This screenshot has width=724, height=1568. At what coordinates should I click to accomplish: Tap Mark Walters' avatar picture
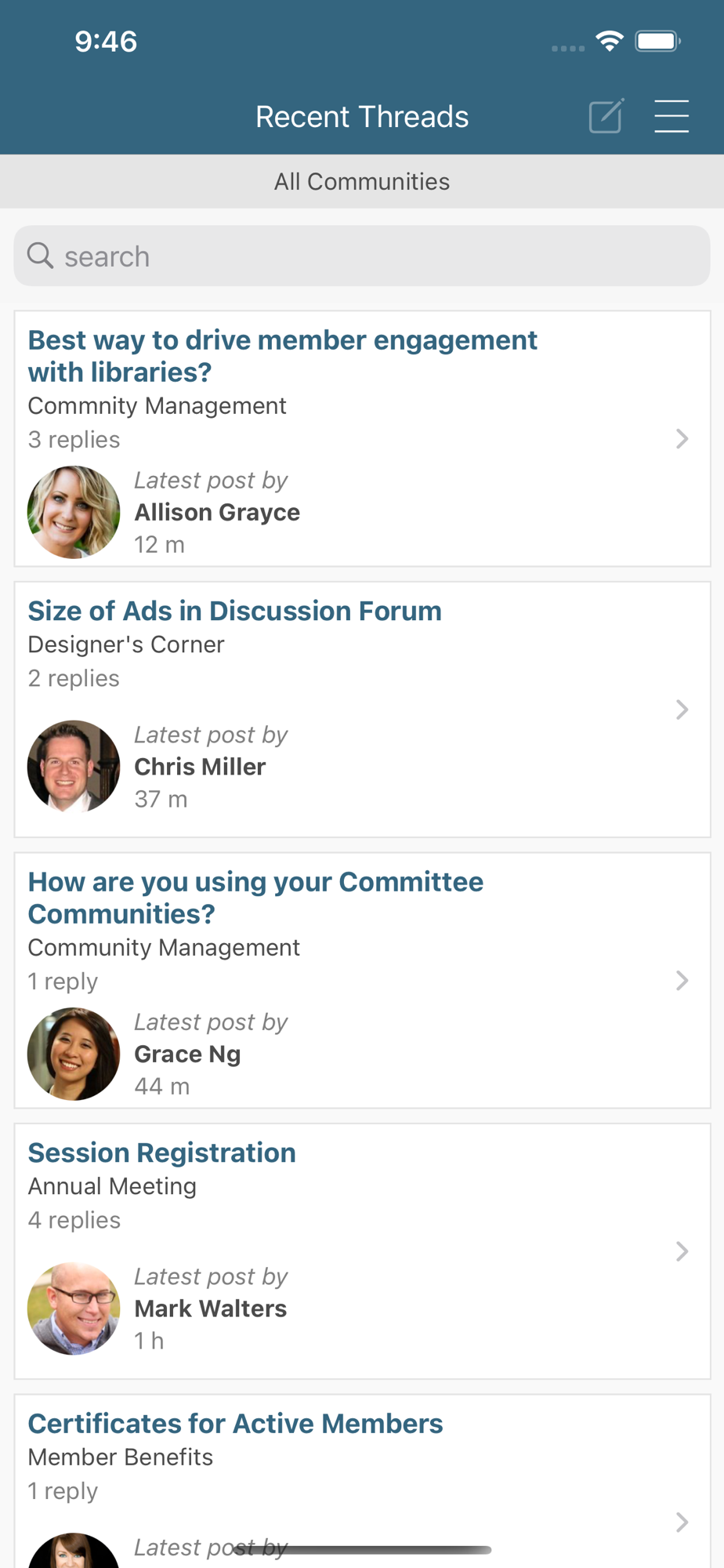[x=74, y=1308]
